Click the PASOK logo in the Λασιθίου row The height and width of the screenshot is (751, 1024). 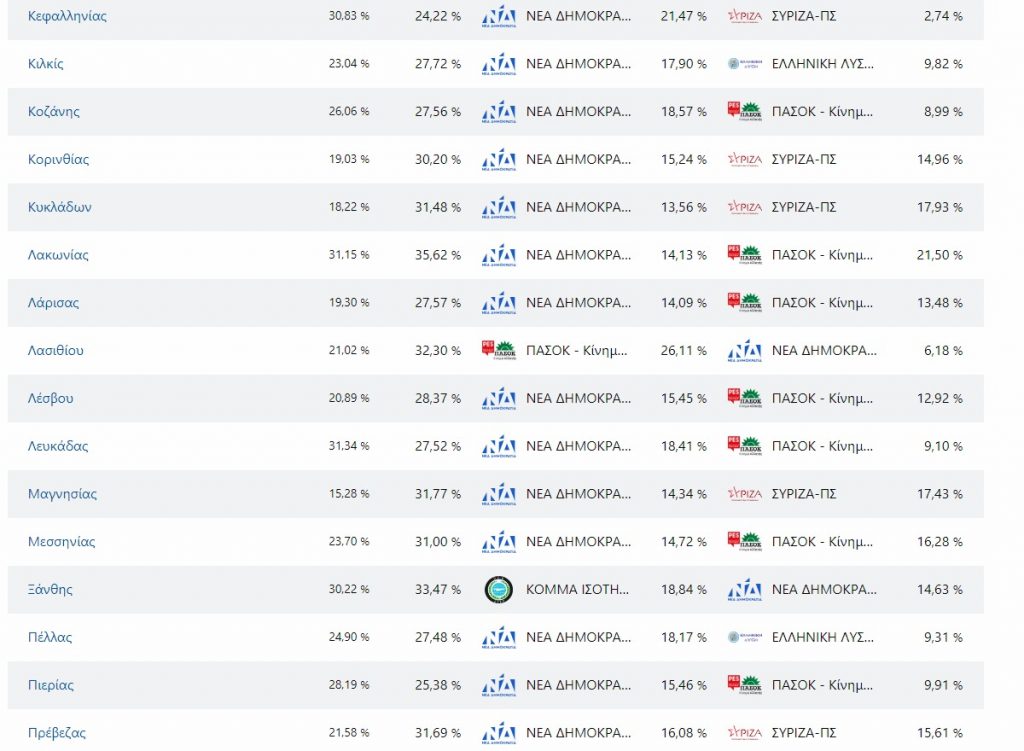[497, 351]
